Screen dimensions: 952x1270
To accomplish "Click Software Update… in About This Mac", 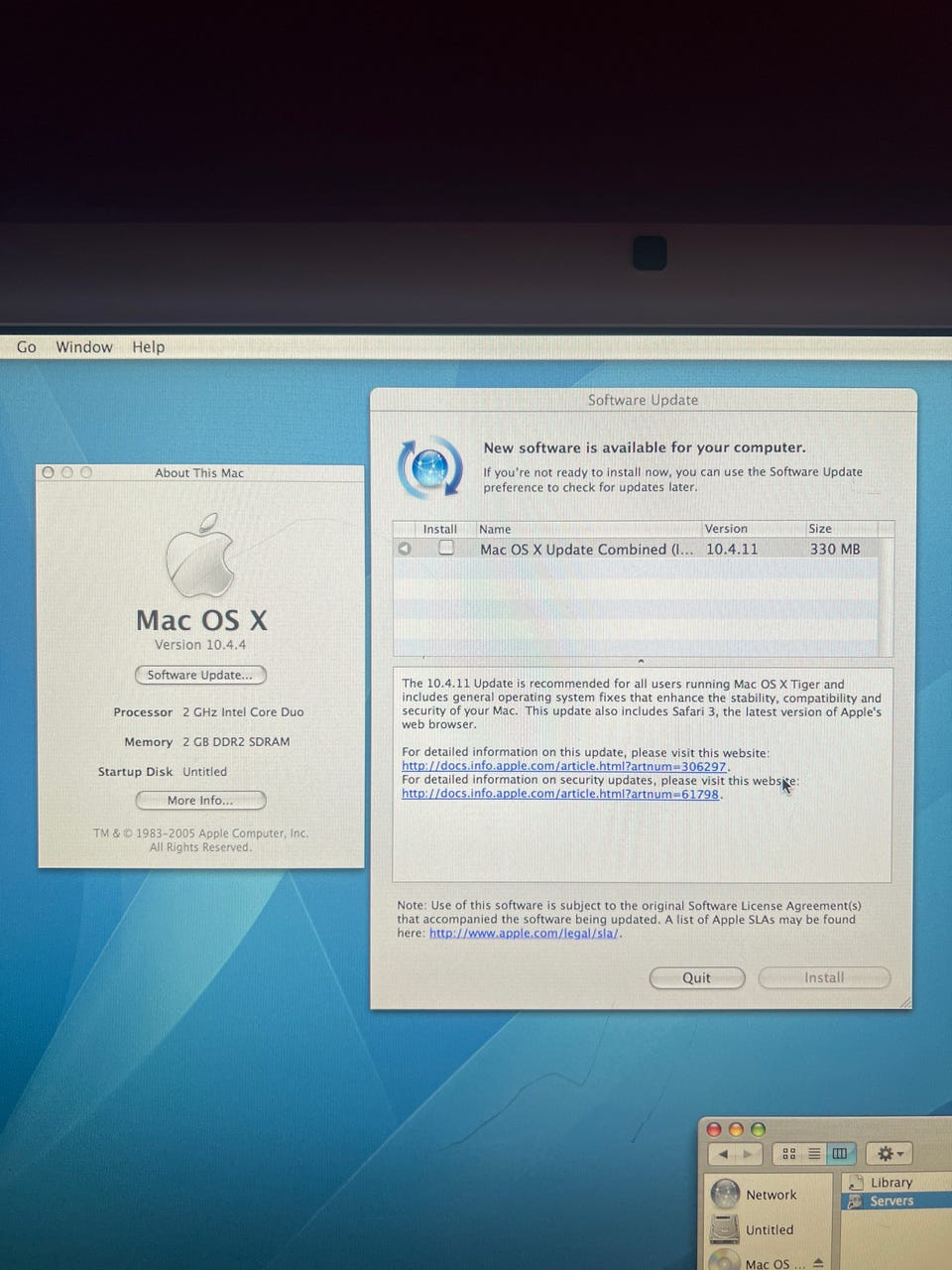I will click(200, 675).
